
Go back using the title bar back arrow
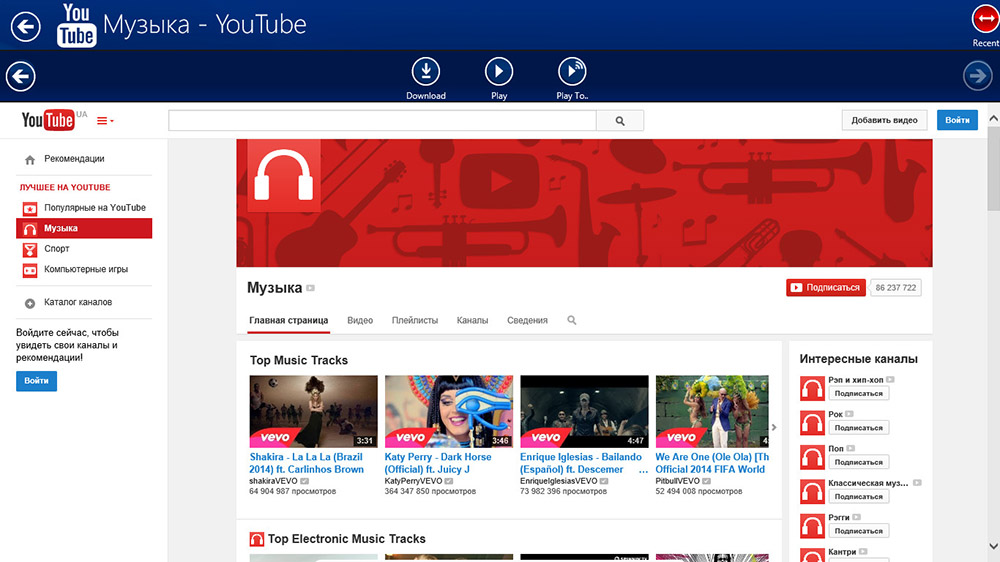tap(26, 26)
